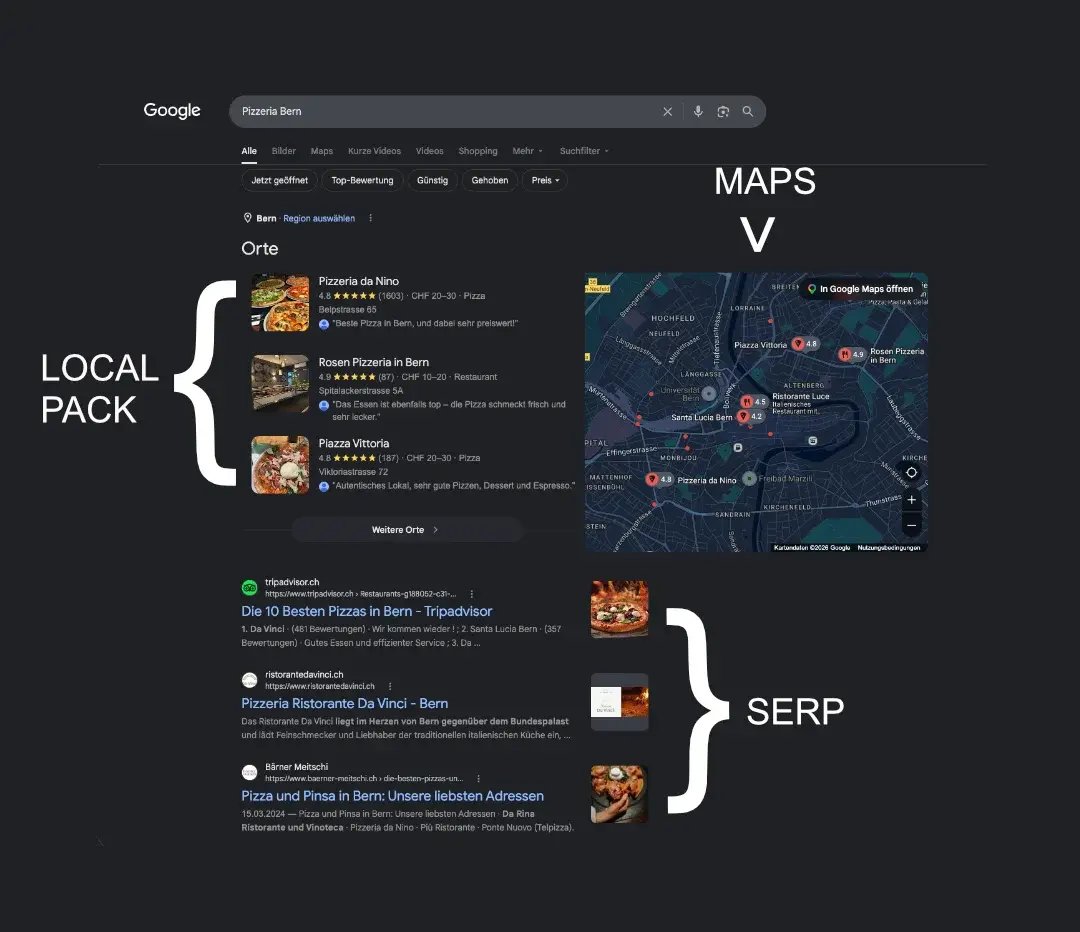Click the Viktoriastrasse 72 address text
Image resolution: width=1080 pixels, height=932 pixels.
(x=353, y=473)
